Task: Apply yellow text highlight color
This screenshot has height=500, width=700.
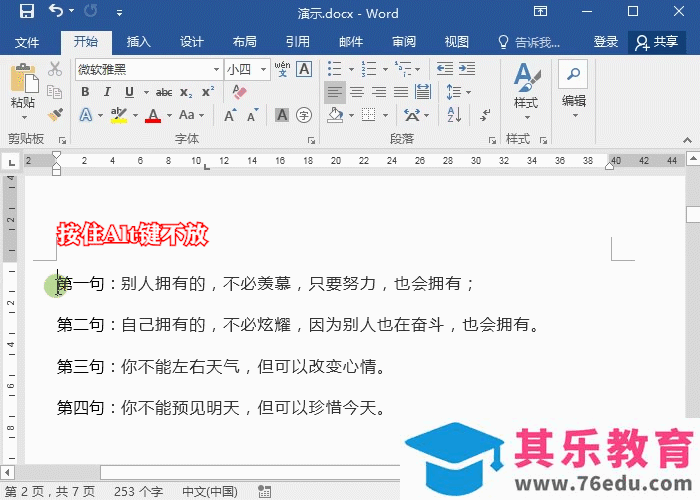Action: coord(119,115)
